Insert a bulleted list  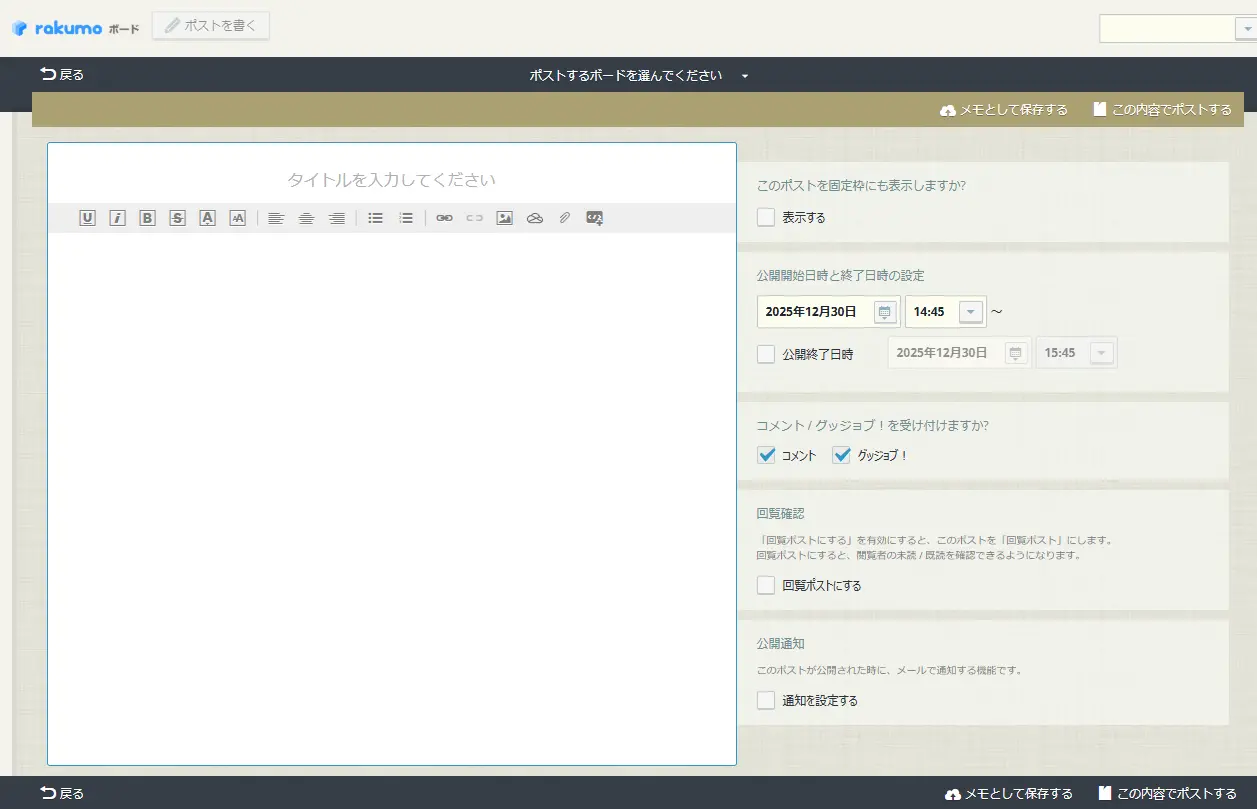tap(375, 218)
